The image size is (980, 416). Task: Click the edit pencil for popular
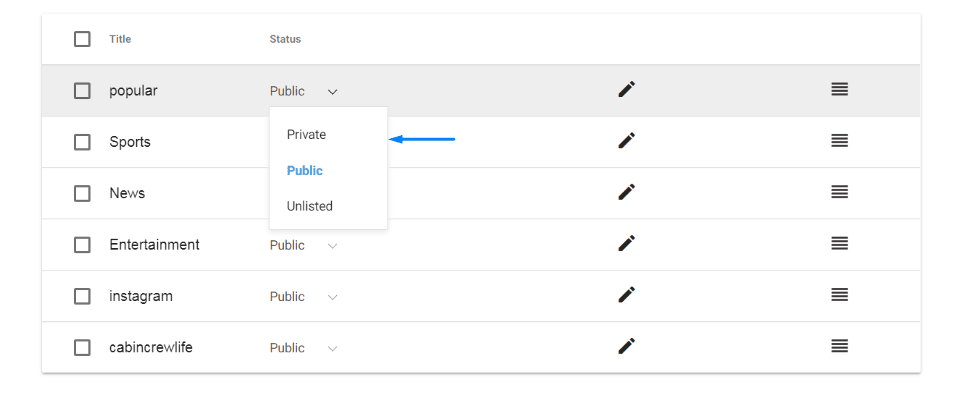pos(626,90)
